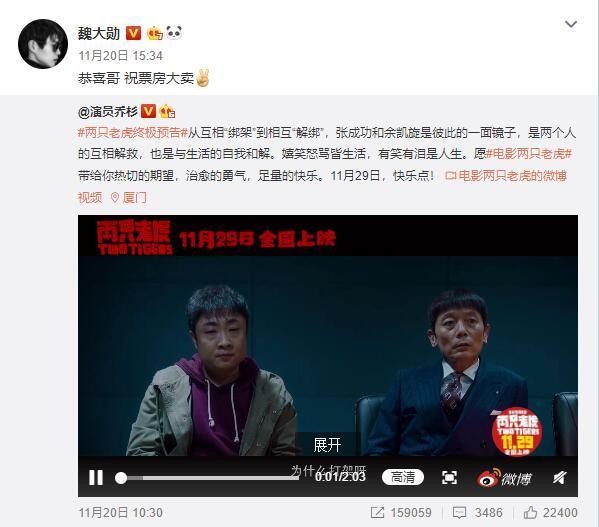
Task: Open the post options chevron menu
Action: coord(571,24)
